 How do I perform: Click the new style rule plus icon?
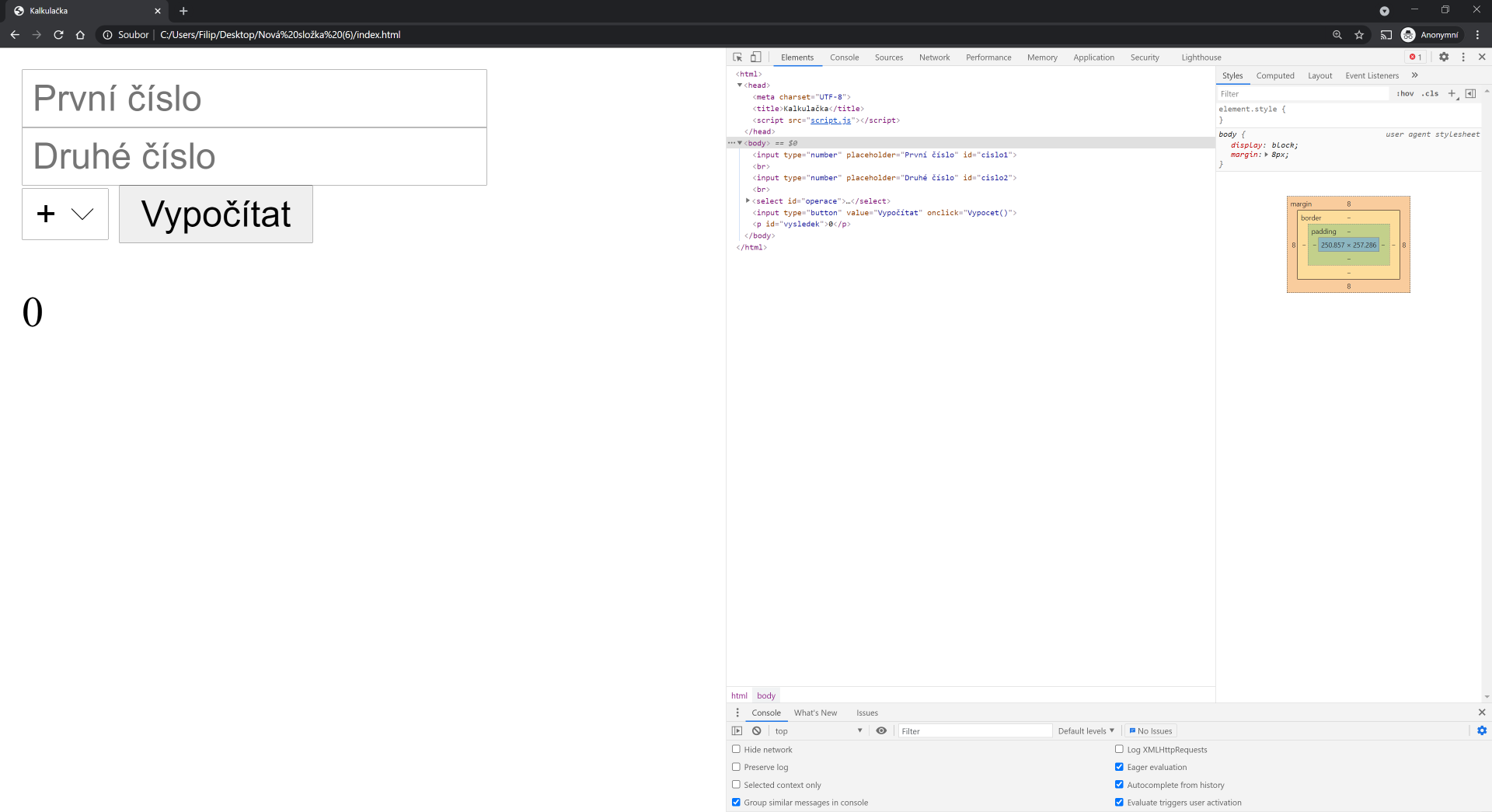pyautogui.click(x=1452, y=93)
